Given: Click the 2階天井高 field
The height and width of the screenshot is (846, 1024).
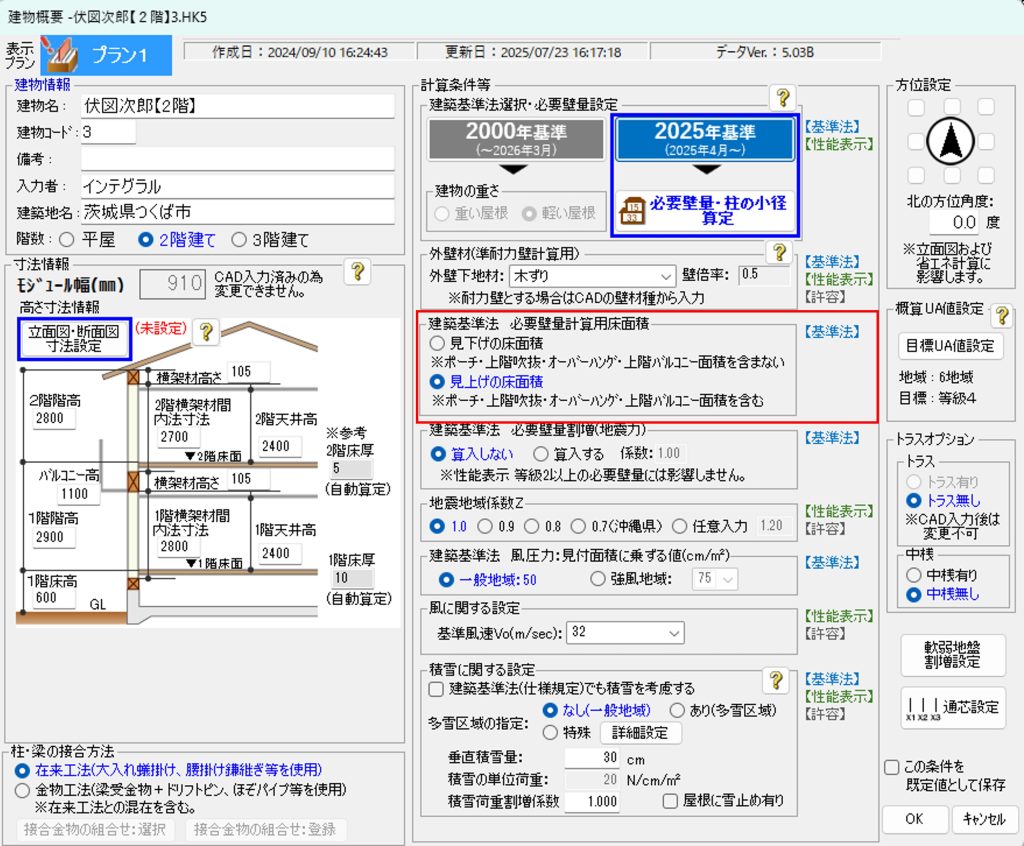Looking at the screenshot, I should coord(280,446).
